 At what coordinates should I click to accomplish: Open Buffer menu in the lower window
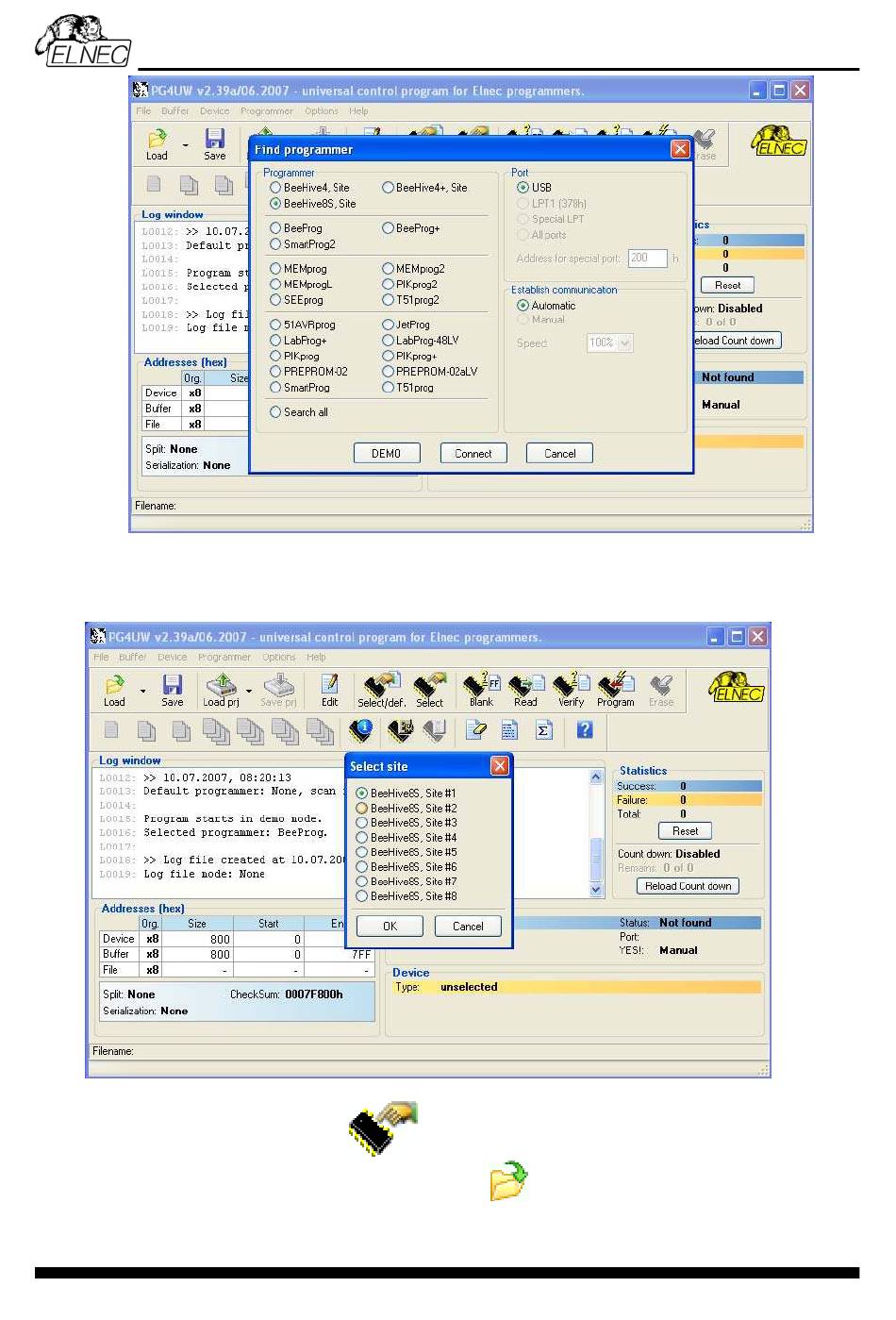pyautogui.click(x=132, y=657)
